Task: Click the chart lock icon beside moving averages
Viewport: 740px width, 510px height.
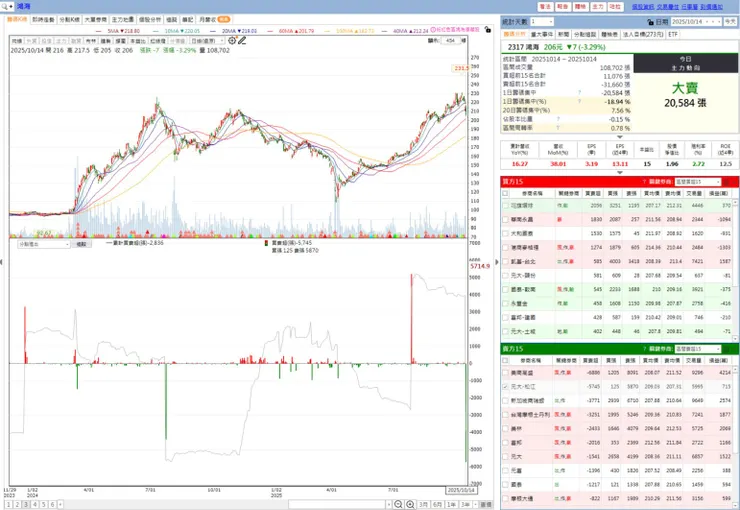Action: click(488, 29)
